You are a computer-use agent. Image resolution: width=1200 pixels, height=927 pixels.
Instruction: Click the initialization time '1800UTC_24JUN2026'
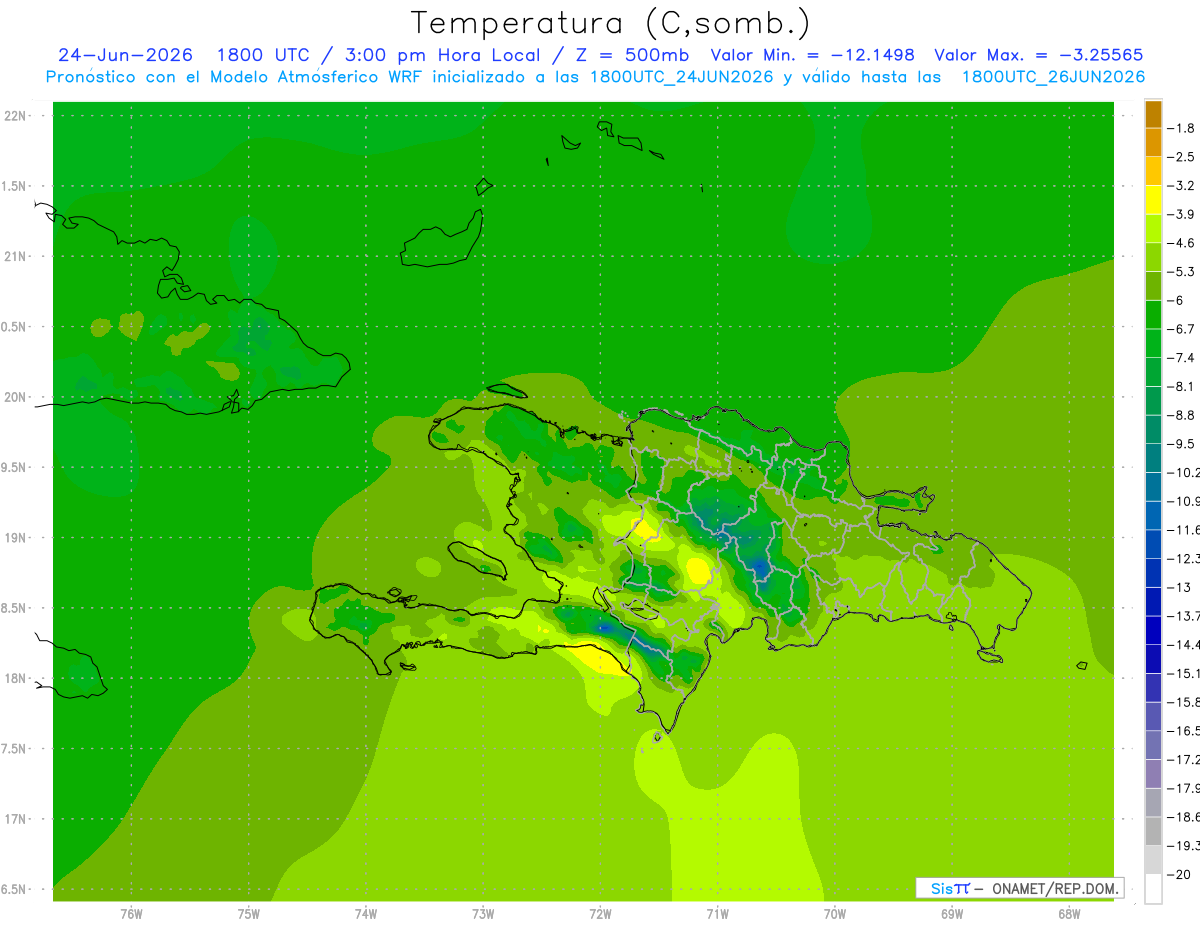click(x=681, y=77)
